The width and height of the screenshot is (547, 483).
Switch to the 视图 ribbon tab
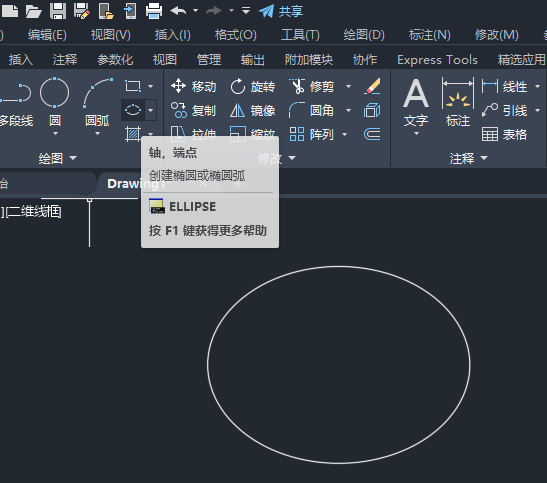click(165, 60)
